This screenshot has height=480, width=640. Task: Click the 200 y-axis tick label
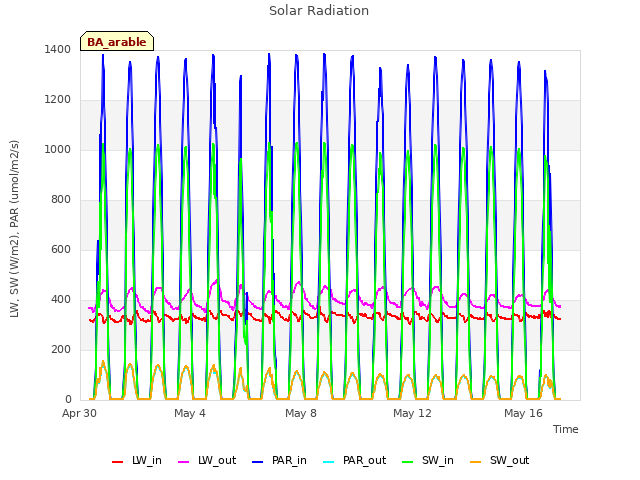coord(61,349)
